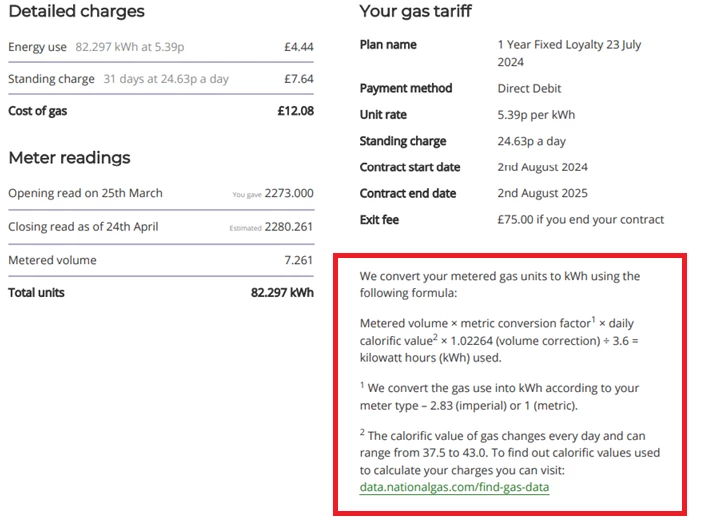
Task: Select the 5.39p per kWh unit rate
Action: 539,115
